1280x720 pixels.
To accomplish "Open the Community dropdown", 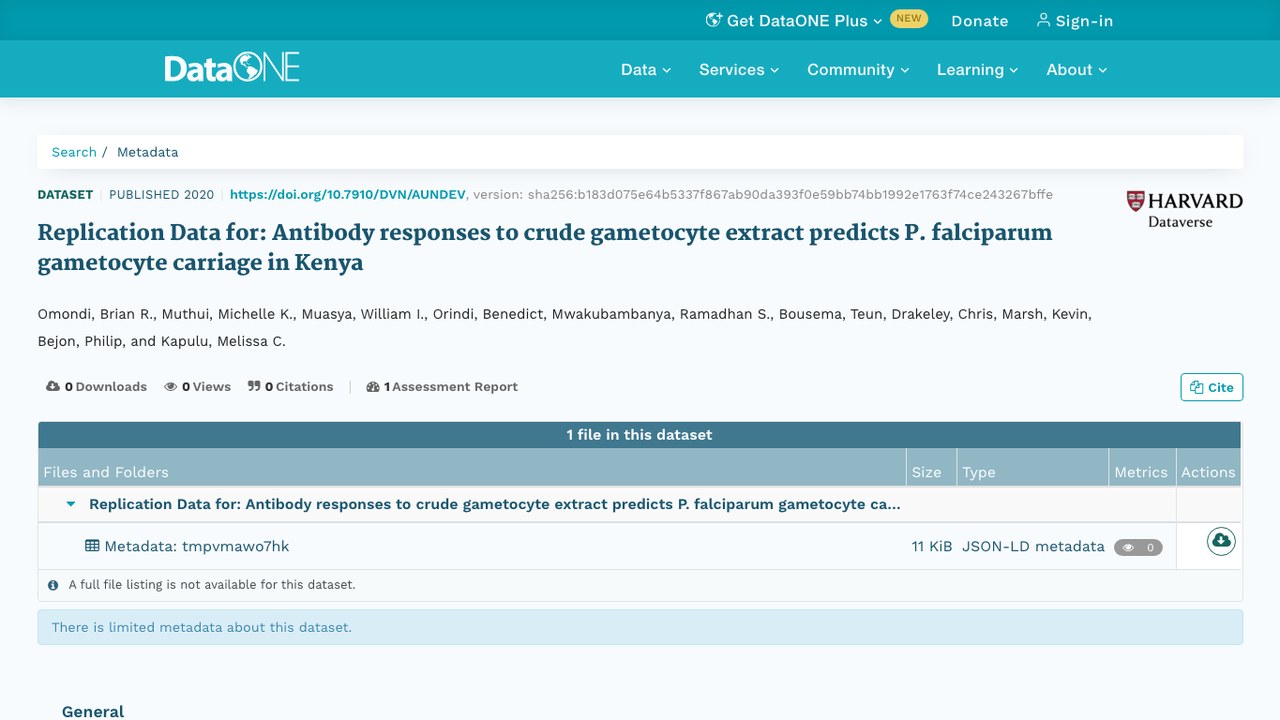I will [858, 69].
